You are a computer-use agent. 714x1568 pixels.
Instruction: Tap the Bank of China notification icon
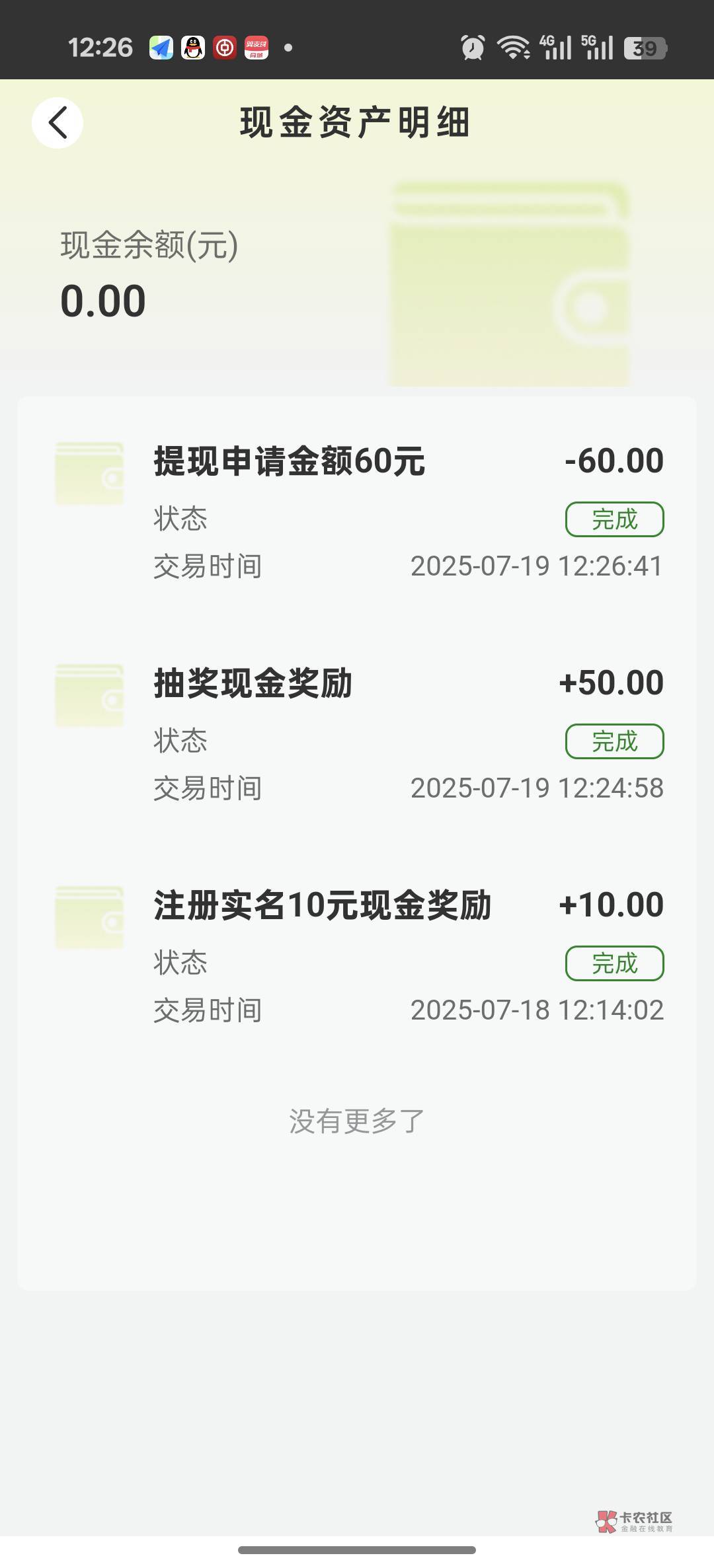pyautogui.click(x=225, y=48)
